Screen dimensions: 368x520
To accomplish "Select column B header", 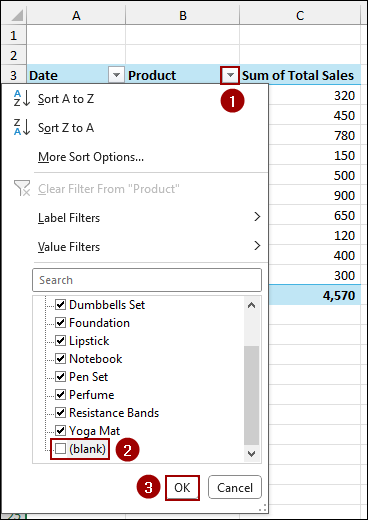I will pos(183,15).
